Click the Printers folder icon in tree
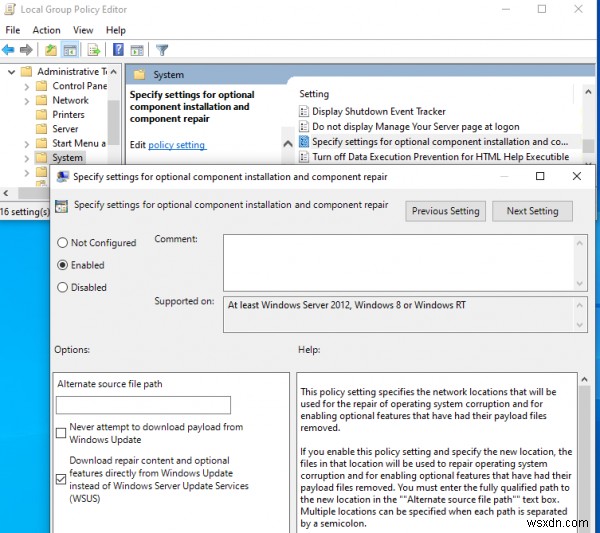The image size is (600, 533). (x=41, y=114)
